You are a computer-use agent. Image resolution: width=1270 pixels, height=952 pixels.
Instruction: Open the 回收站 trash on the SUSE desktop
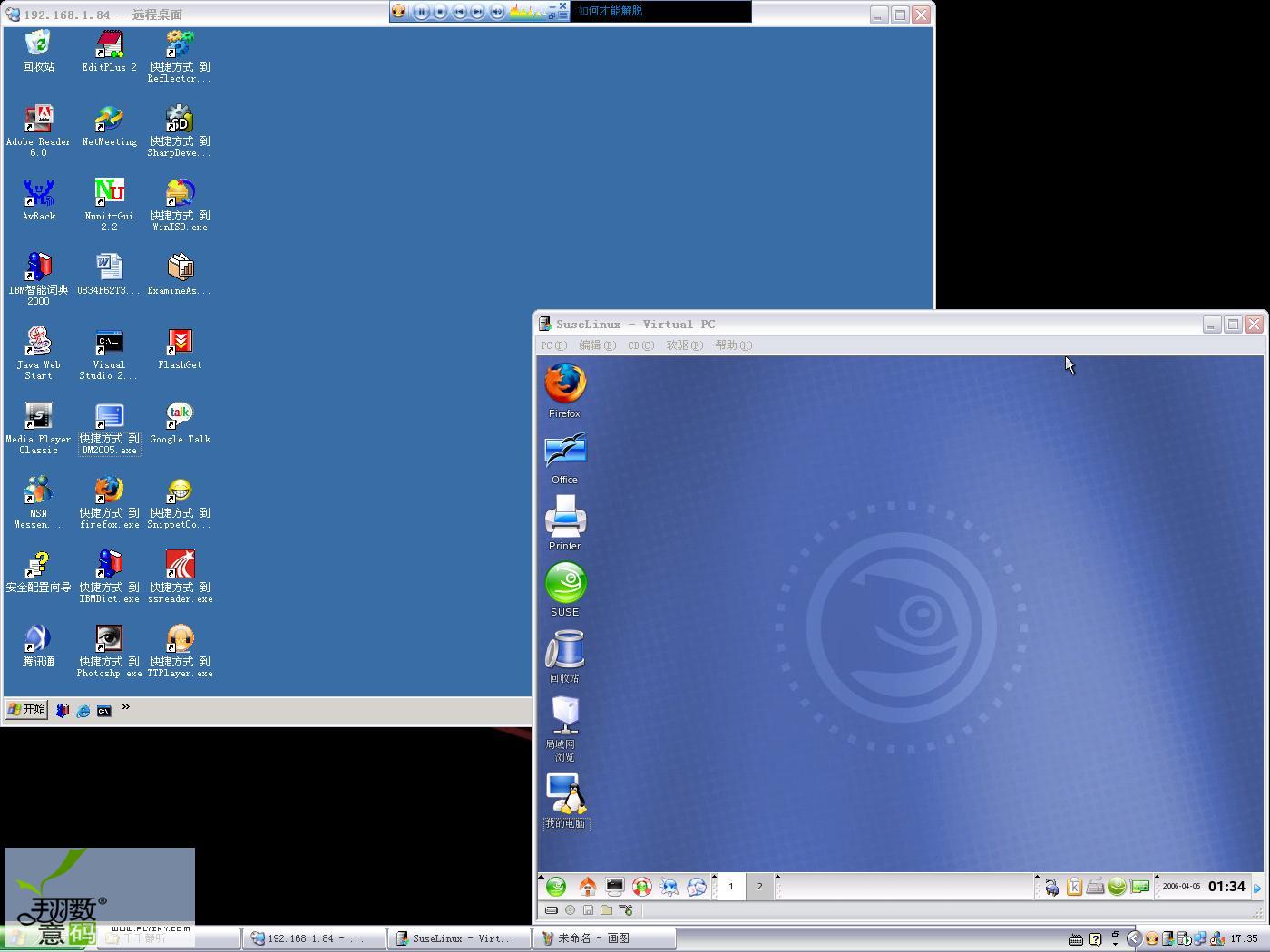coord(564,656)
